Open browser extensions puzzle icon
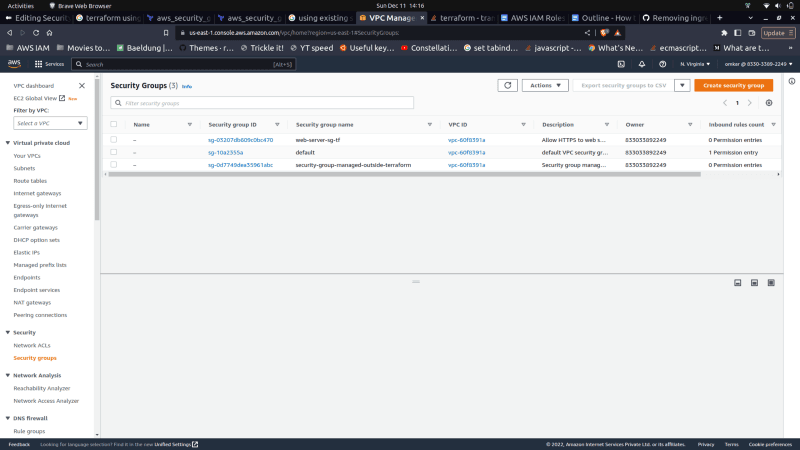Viewport: 800px width, 450px height. tap(724, 33)
